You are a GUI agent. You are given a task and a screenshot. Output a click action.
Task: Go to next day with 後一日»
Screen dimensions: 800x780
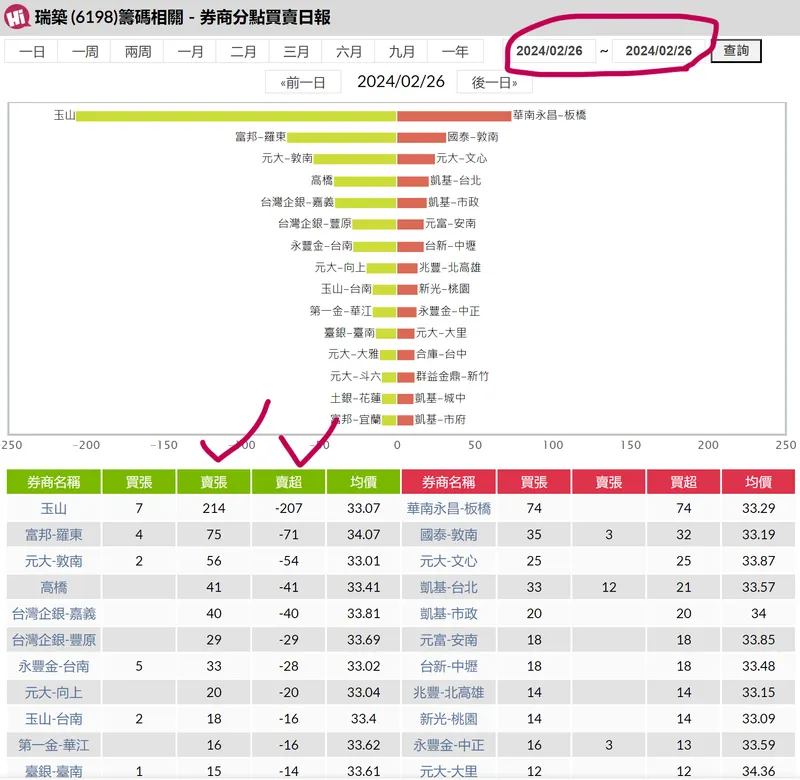[494, 83]
